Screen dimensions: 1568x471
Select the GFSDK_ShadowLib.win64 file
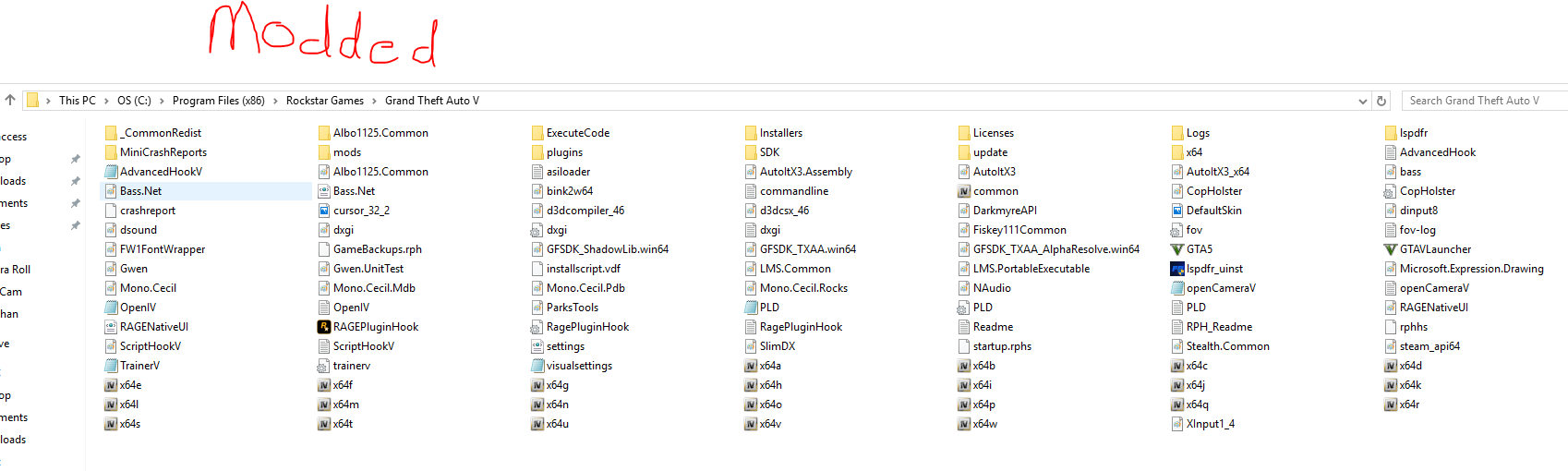[x=599, y=249]
